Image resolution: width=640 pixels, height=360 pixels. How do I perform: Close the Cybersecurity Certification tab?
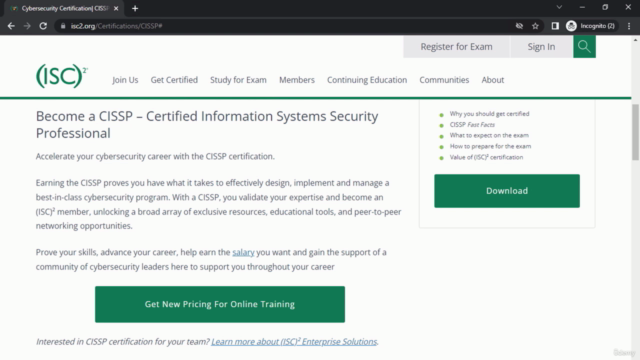[116, 9]
